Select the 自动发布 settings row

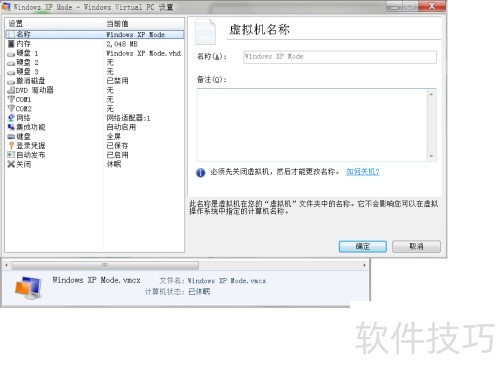coord(95,155)
